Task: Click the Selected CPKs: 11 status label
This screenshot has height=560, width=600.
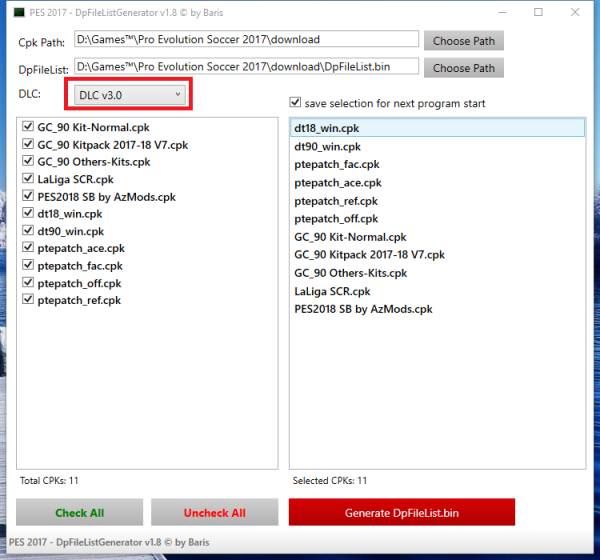Action: tap(330, 480)
